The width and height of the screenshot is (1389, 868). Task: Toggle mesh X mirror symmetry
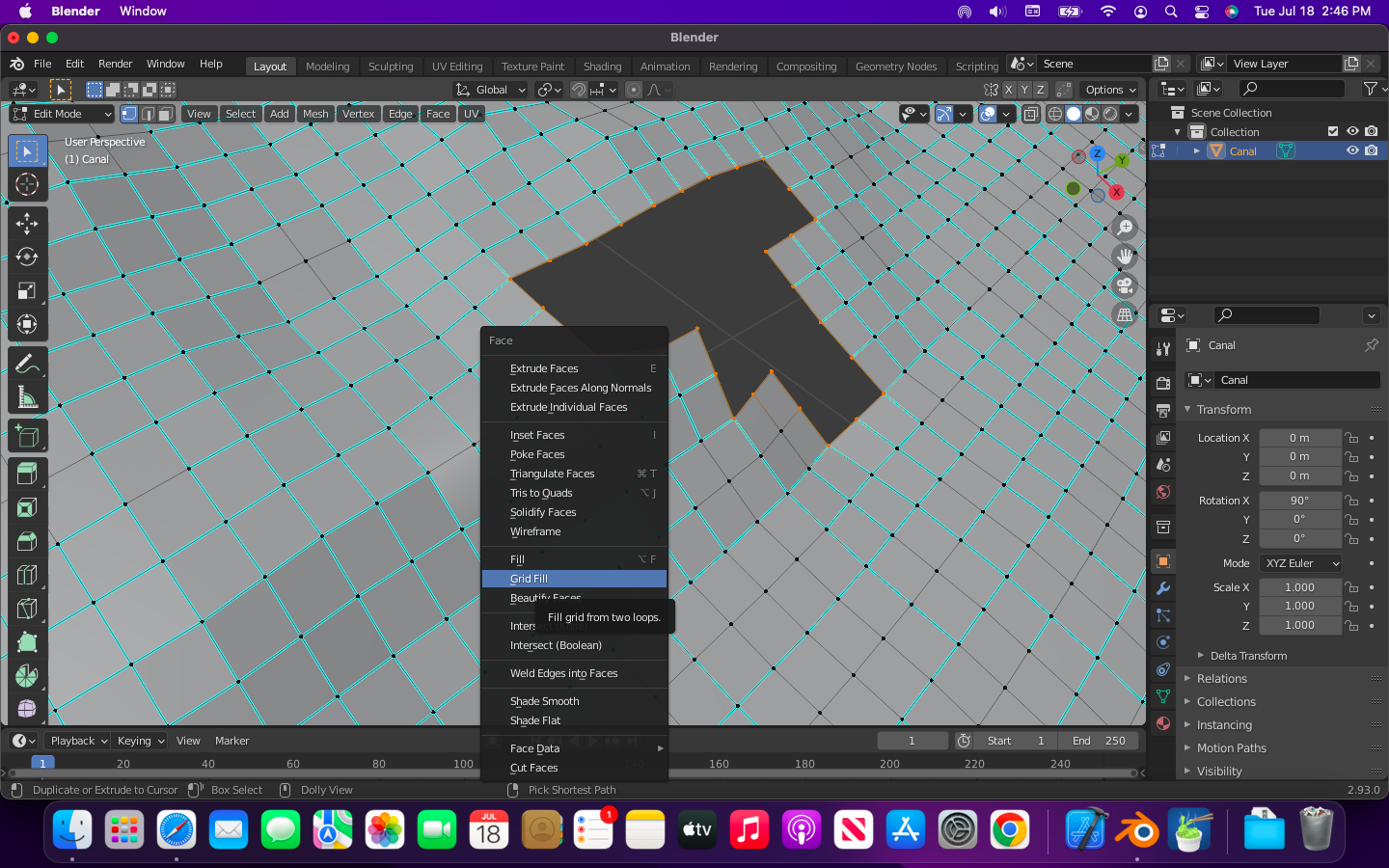pyautogui.click(x=1009, y=90)
